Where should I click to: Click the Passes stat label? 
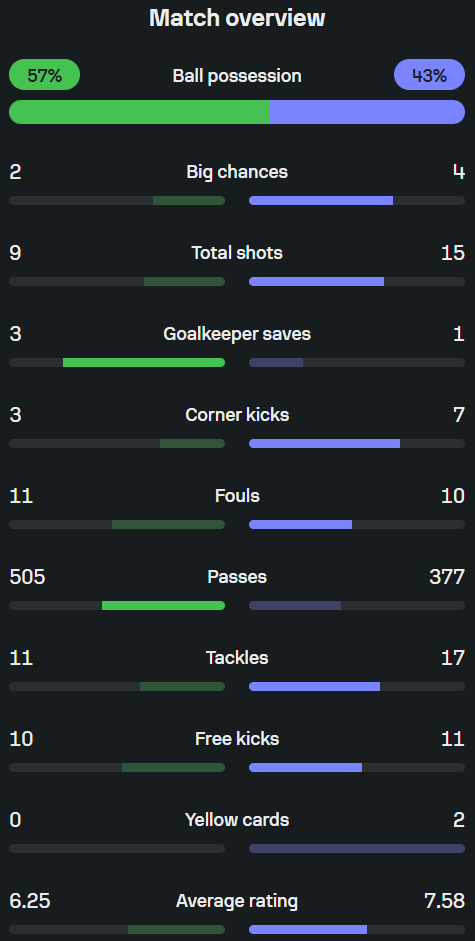coord(237,577)
